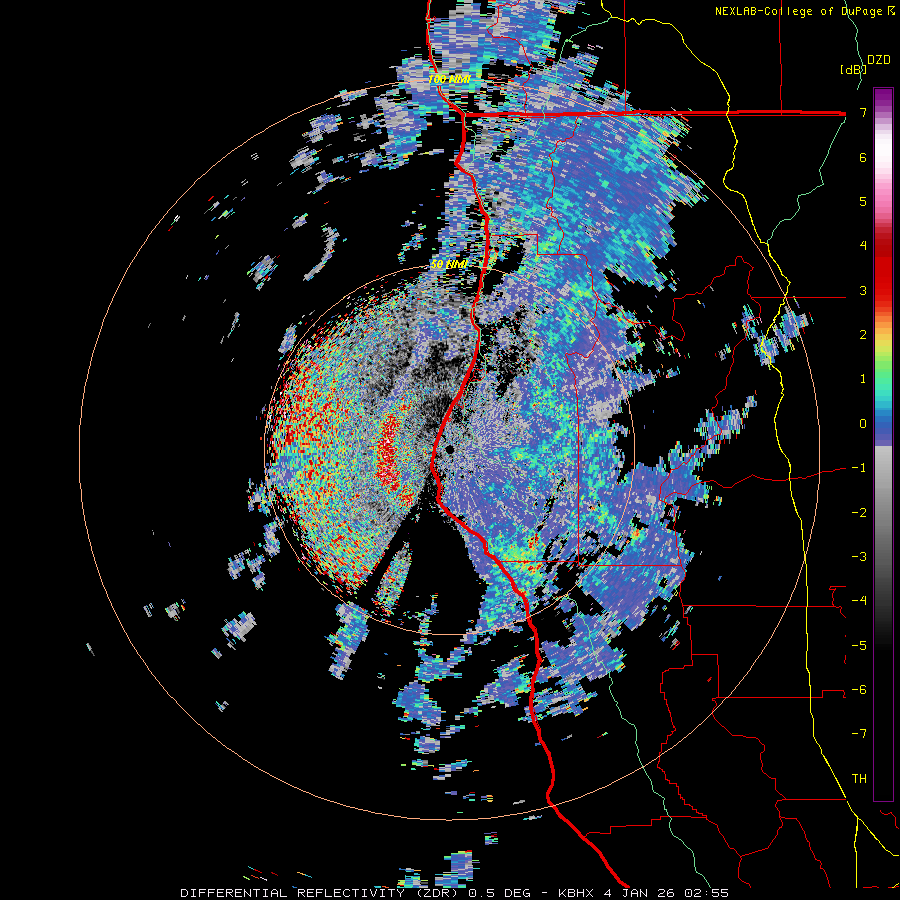Click the ZDR color scale bar

click(x=883, y=444)
